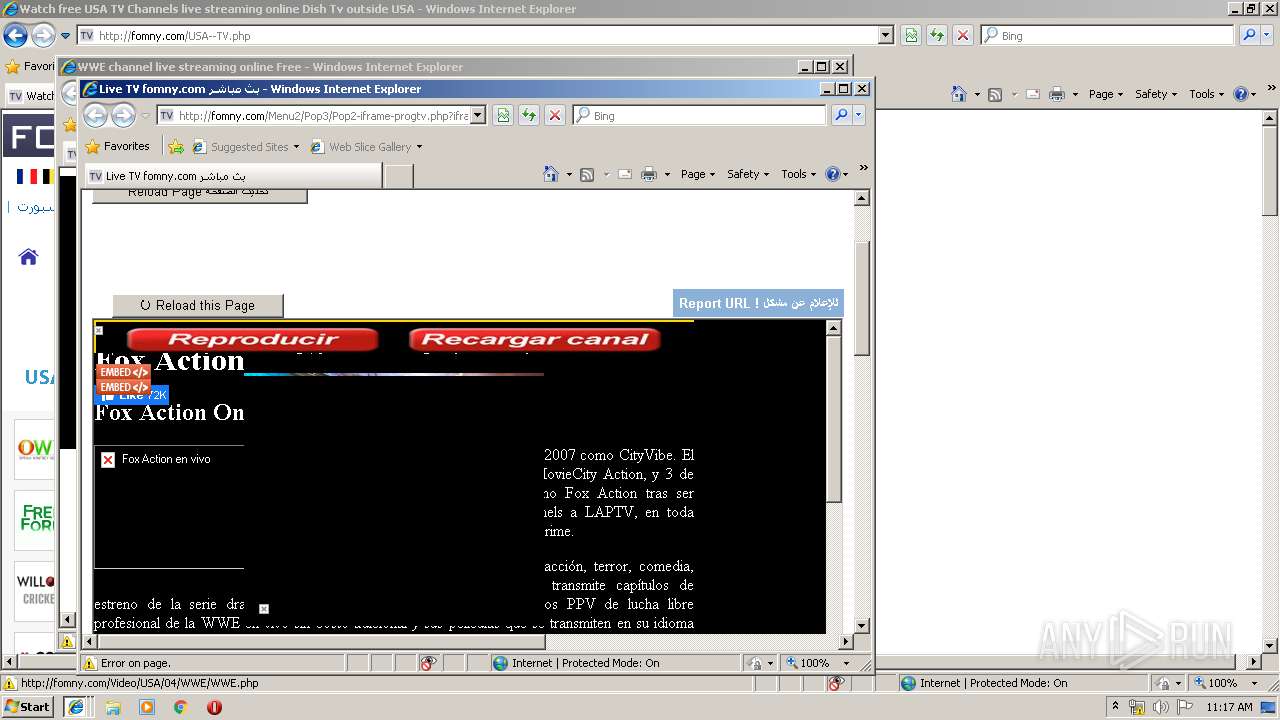Viewport: 1280px width, 720px height.
Task: Open Web Slice Gallery dropdown in popup
Action: coord(419,147)
